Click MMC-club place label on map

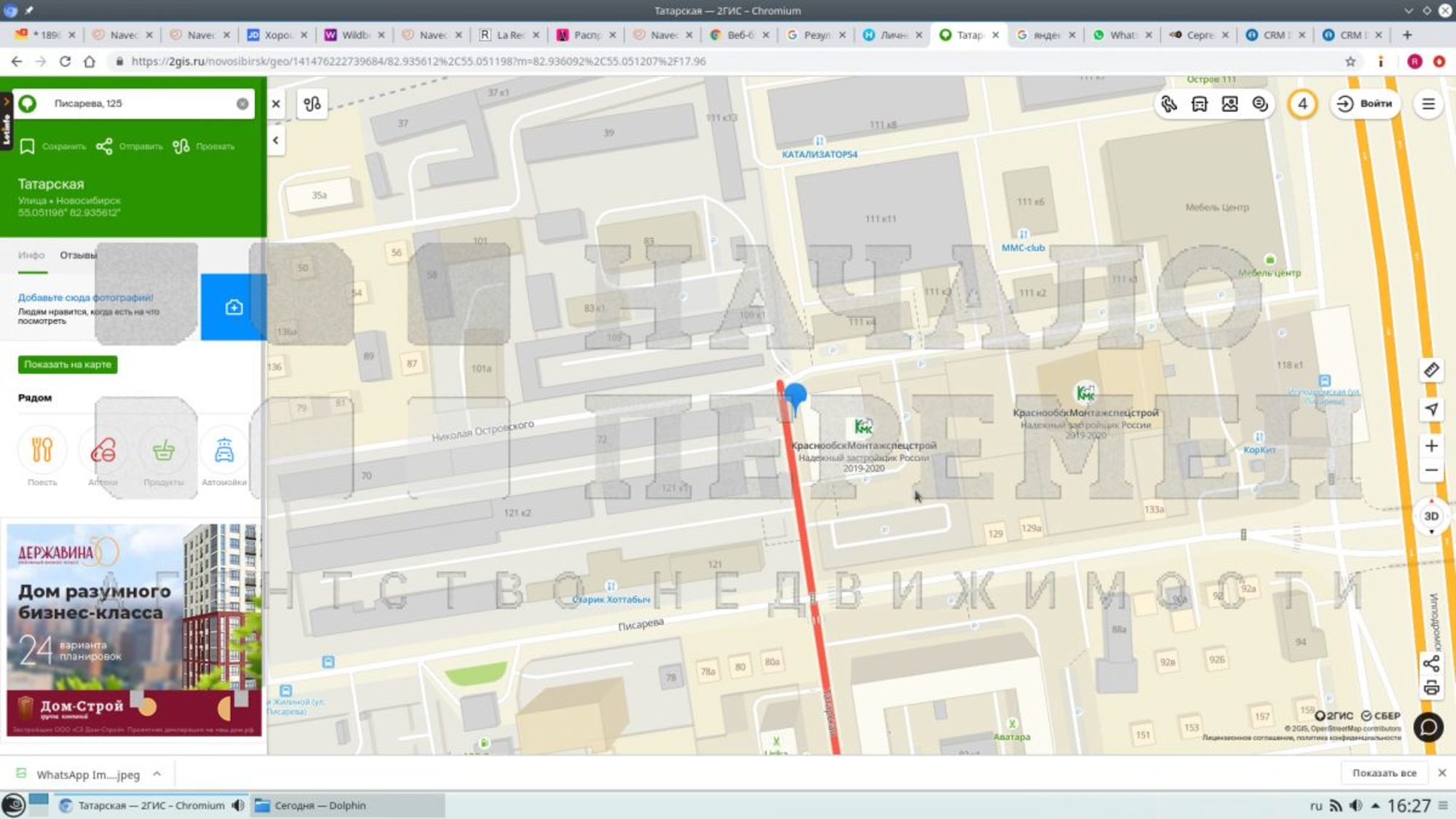1023,248
